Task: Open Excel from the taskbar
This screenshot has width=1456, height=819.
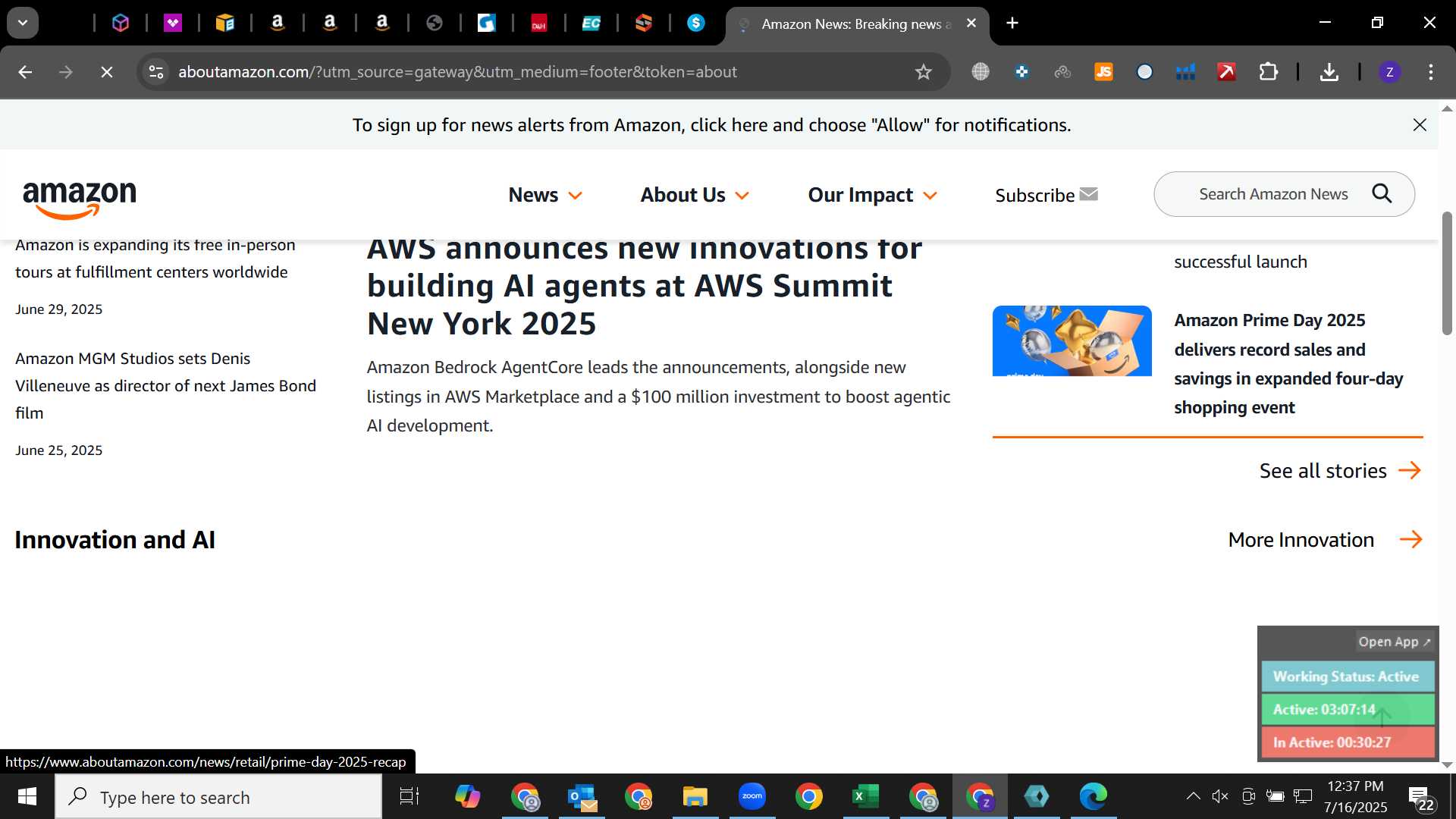Action: [x=865, y=797]
